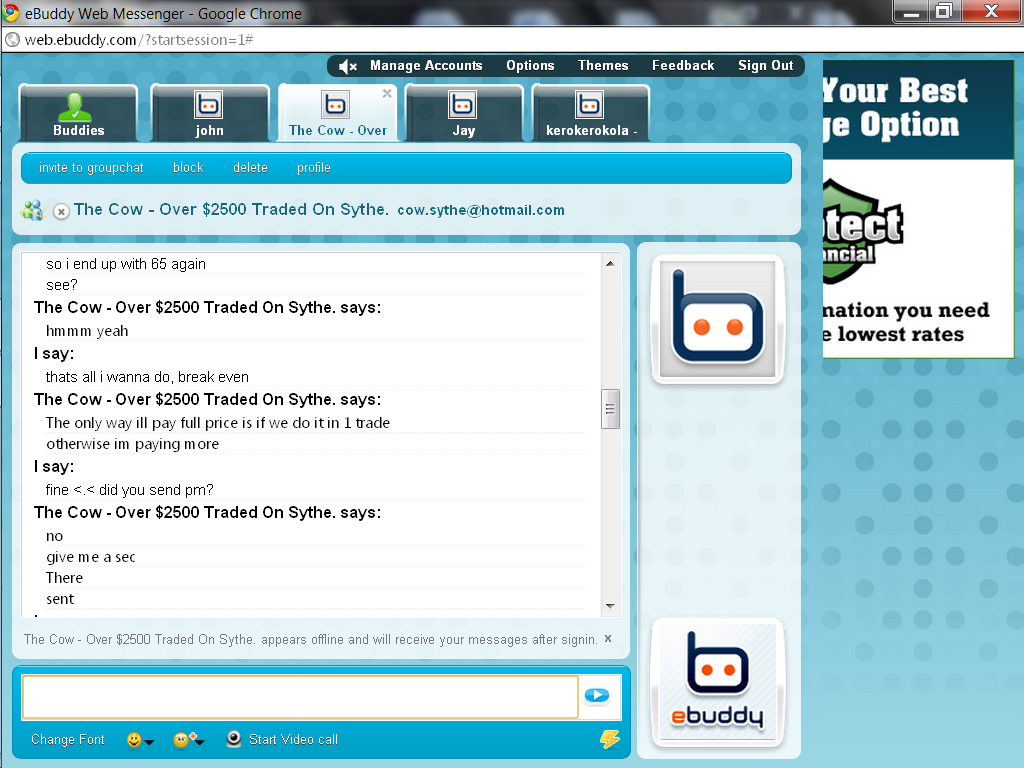Image resolution: width=1024 pixels, height=768 pixels.
Task: Maximize the Chrome window
Action: tap(944, 12)
